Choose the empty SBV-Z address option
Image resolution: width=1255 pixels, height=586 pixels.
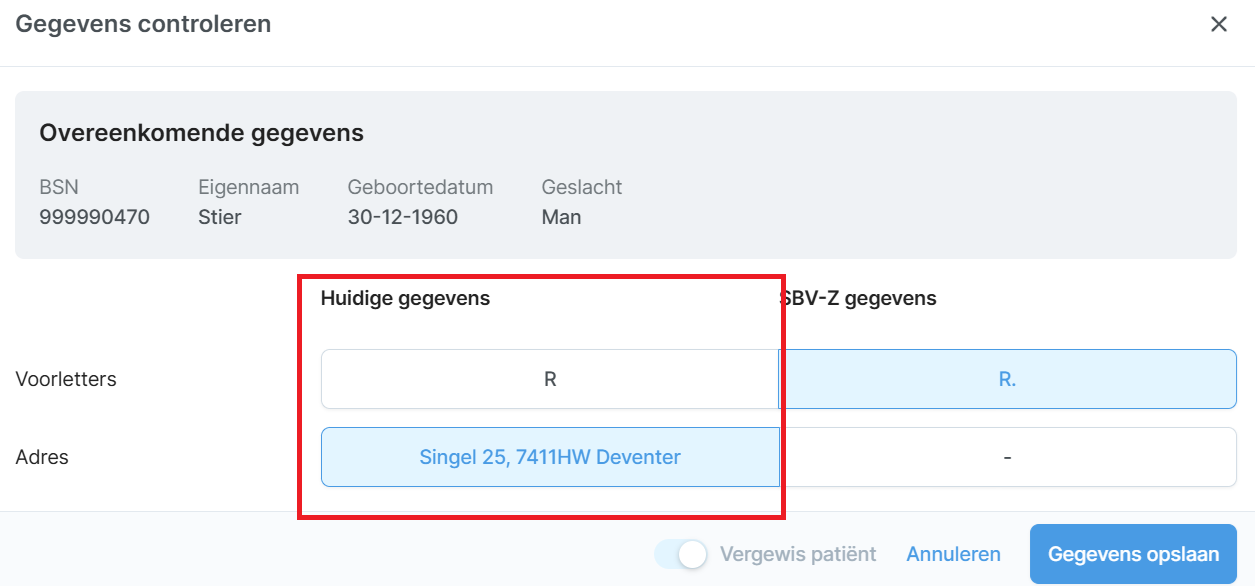pyautogui.click(x=1007, y=457)
